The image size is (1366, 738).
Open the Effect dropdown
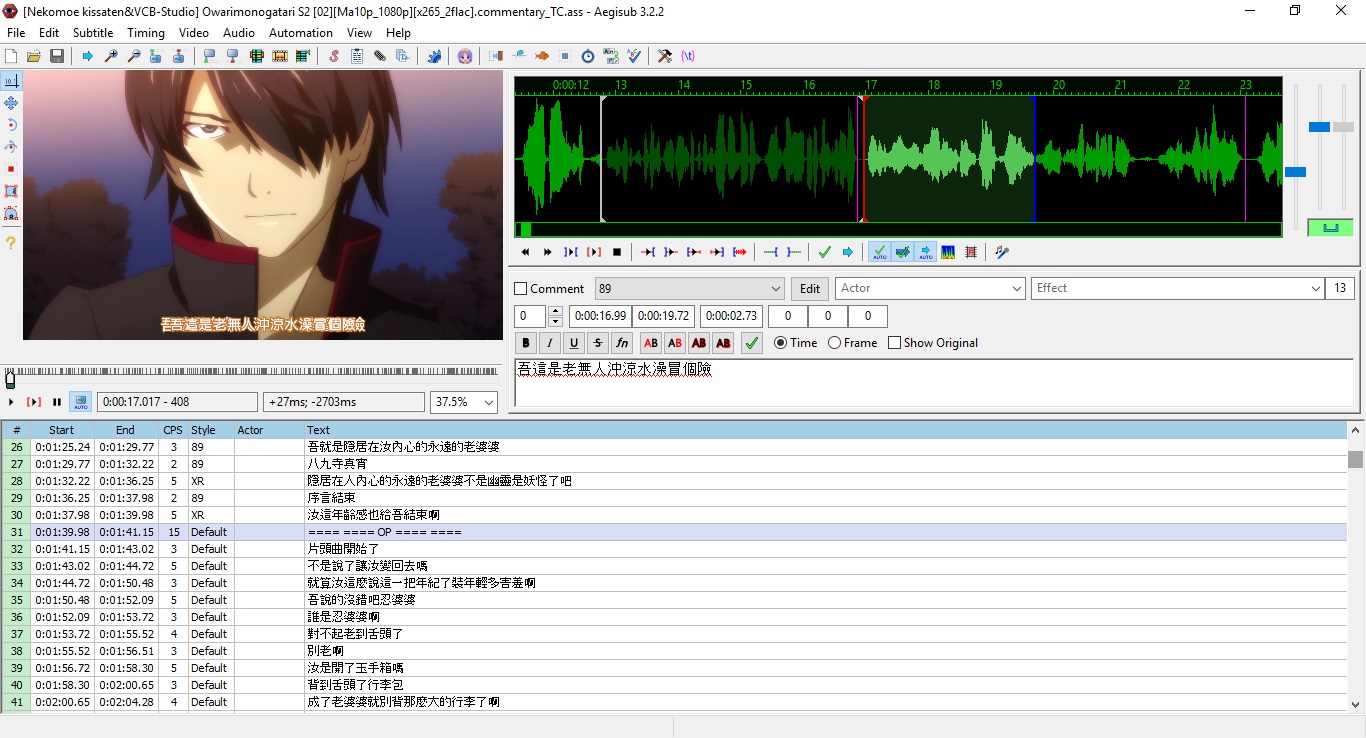point(1178,288)
